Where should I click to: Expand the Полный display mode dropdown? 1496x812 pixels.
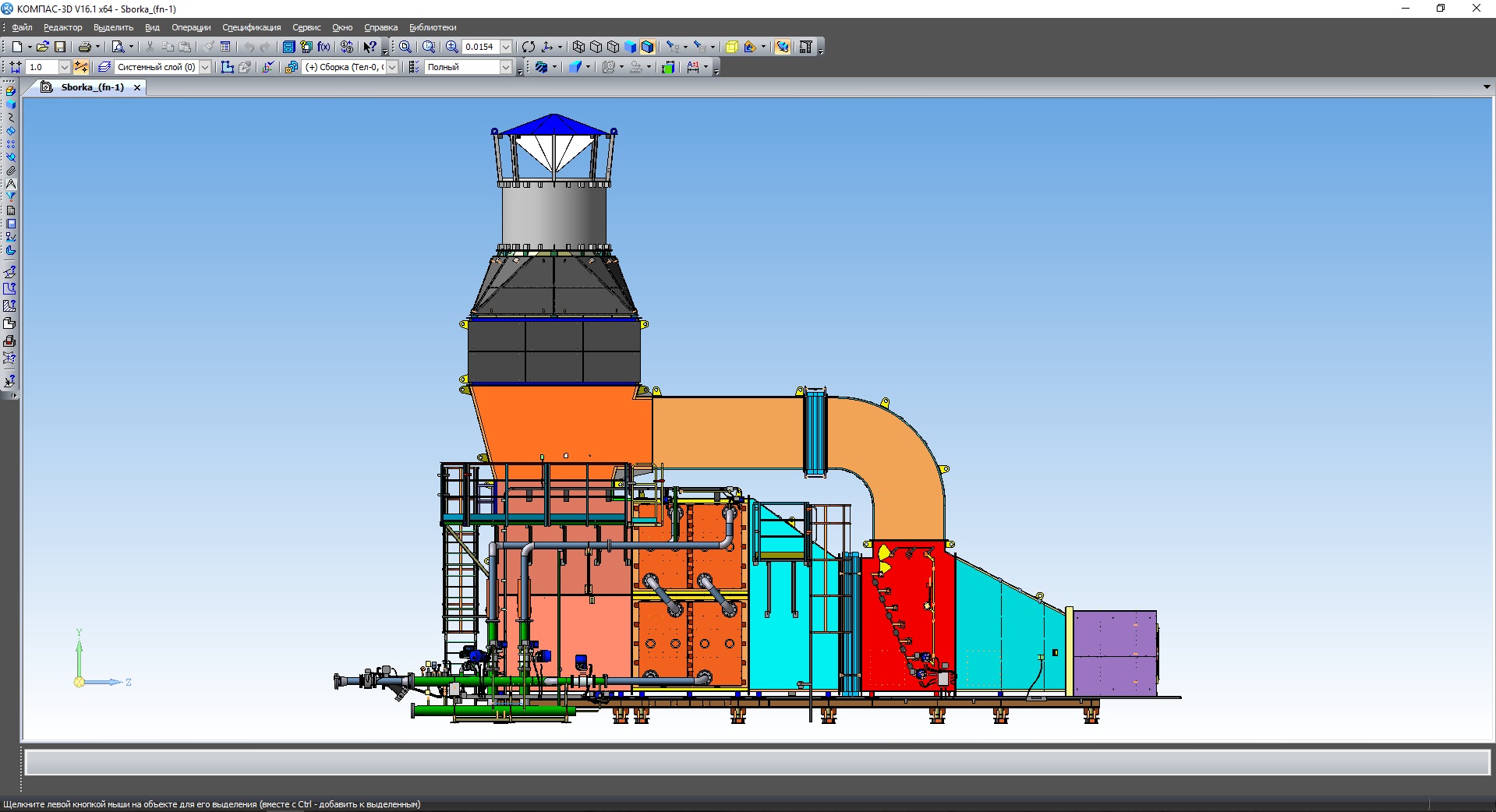click(x=505, y=67)
